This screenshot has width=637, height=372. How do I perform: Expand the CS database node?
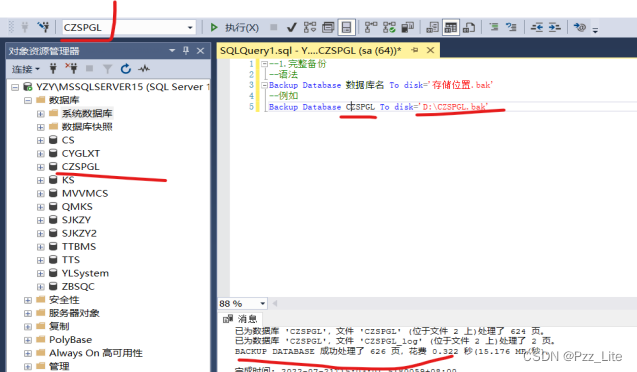pyautogui.click(x=41, y=141)
